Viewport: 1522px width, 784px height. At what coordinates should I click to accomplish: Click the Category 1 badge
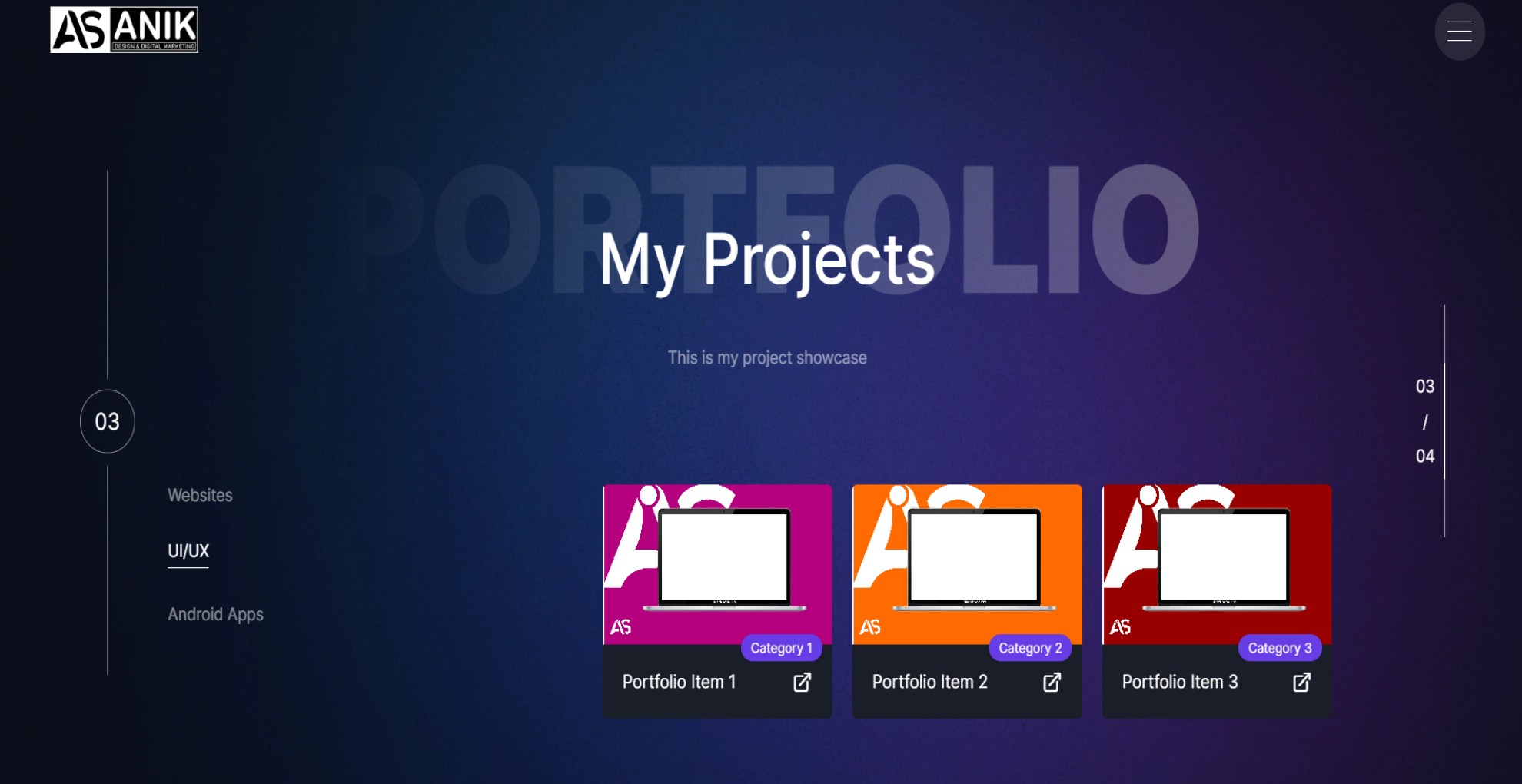tap(781, 648)
